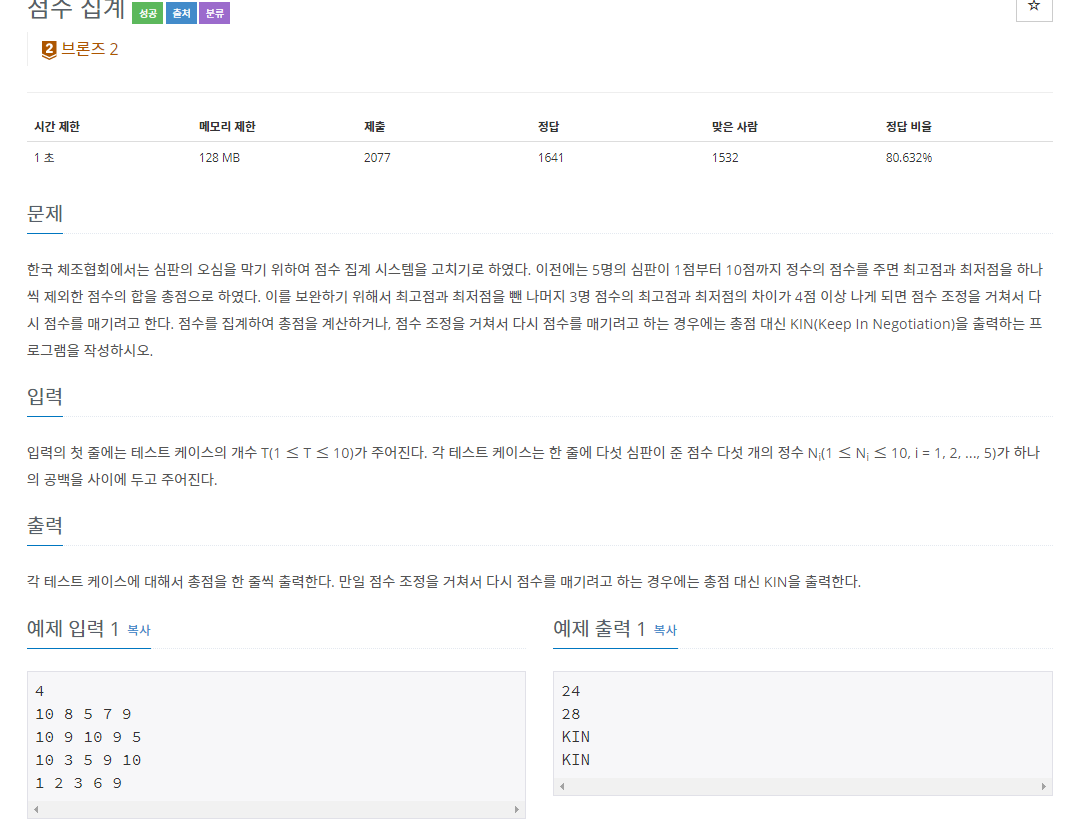Click right arrow of example output scrollbar

click(x=1044, y=786)
